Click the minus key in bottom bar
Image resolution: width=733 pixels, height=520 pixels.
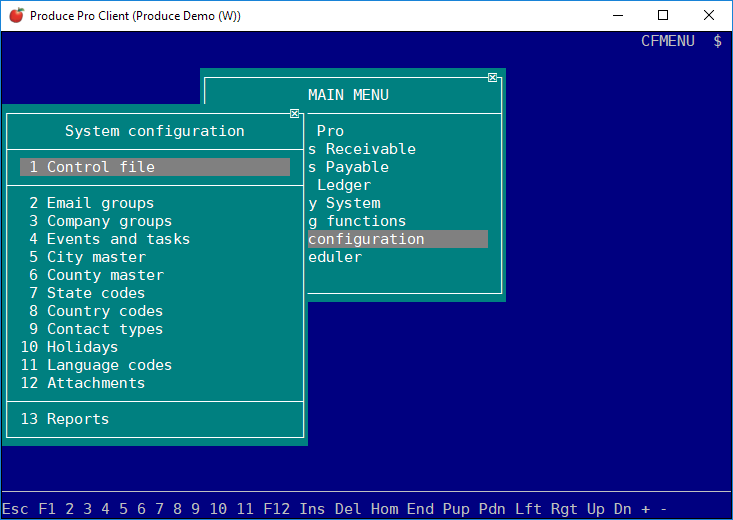tap(663, 509)
